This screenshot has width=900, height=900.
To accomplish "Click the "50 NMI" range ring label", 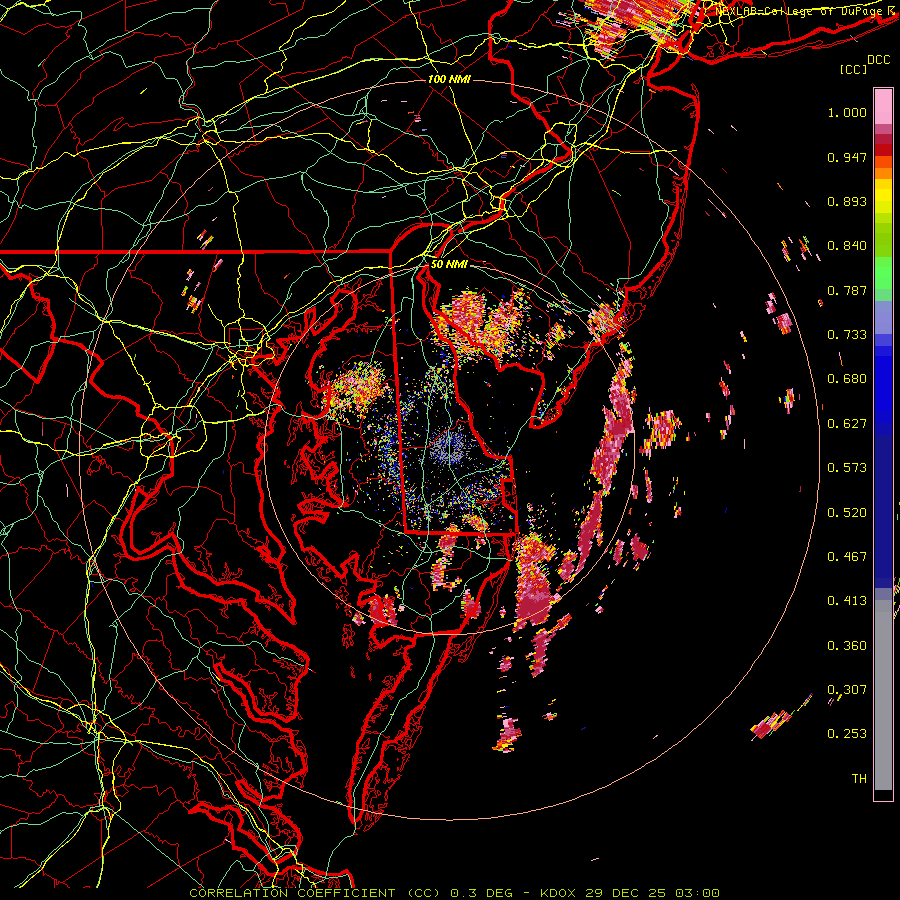I will coord(449,264).
